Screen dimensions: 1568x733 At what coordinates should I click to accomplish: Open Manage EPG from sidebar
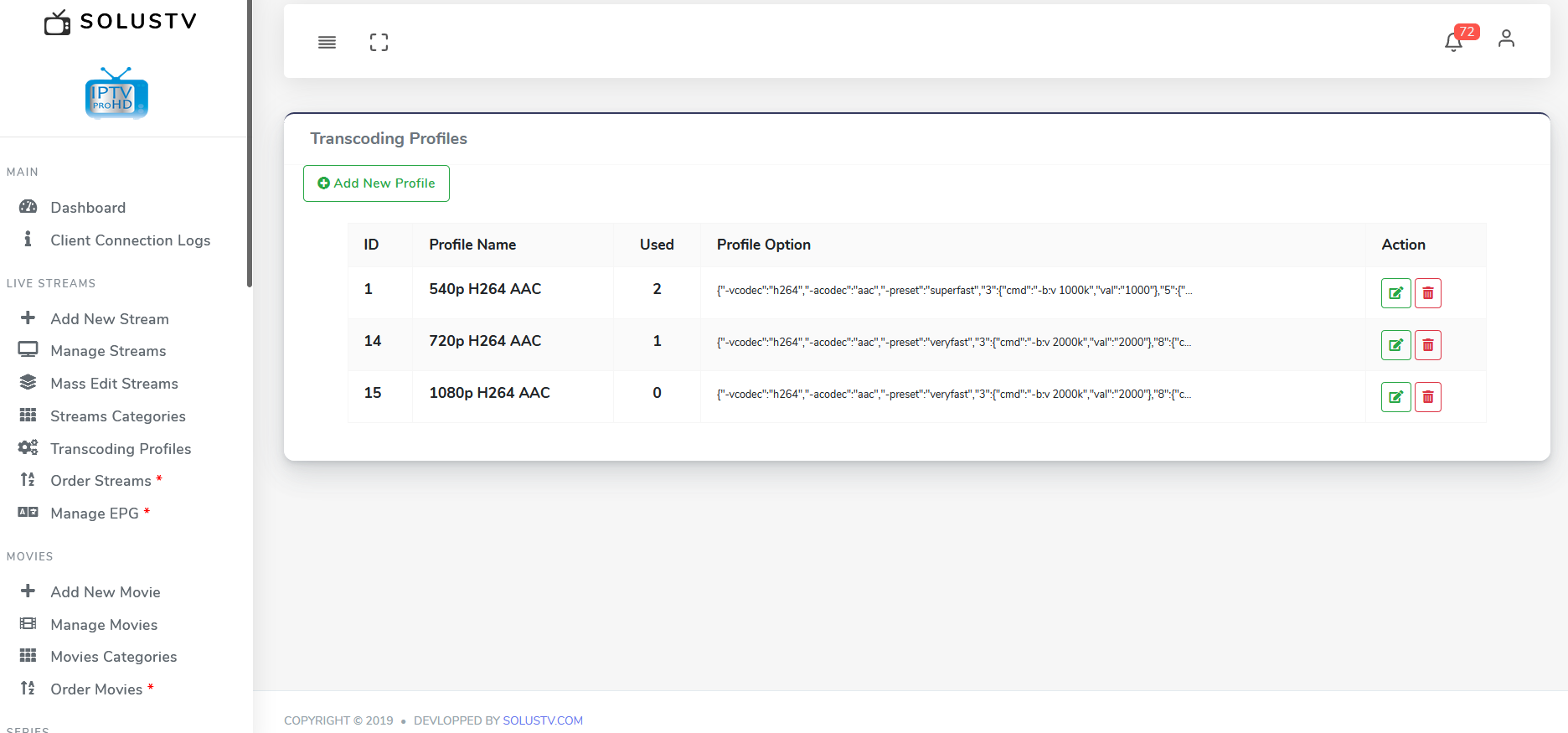(94, 514)
